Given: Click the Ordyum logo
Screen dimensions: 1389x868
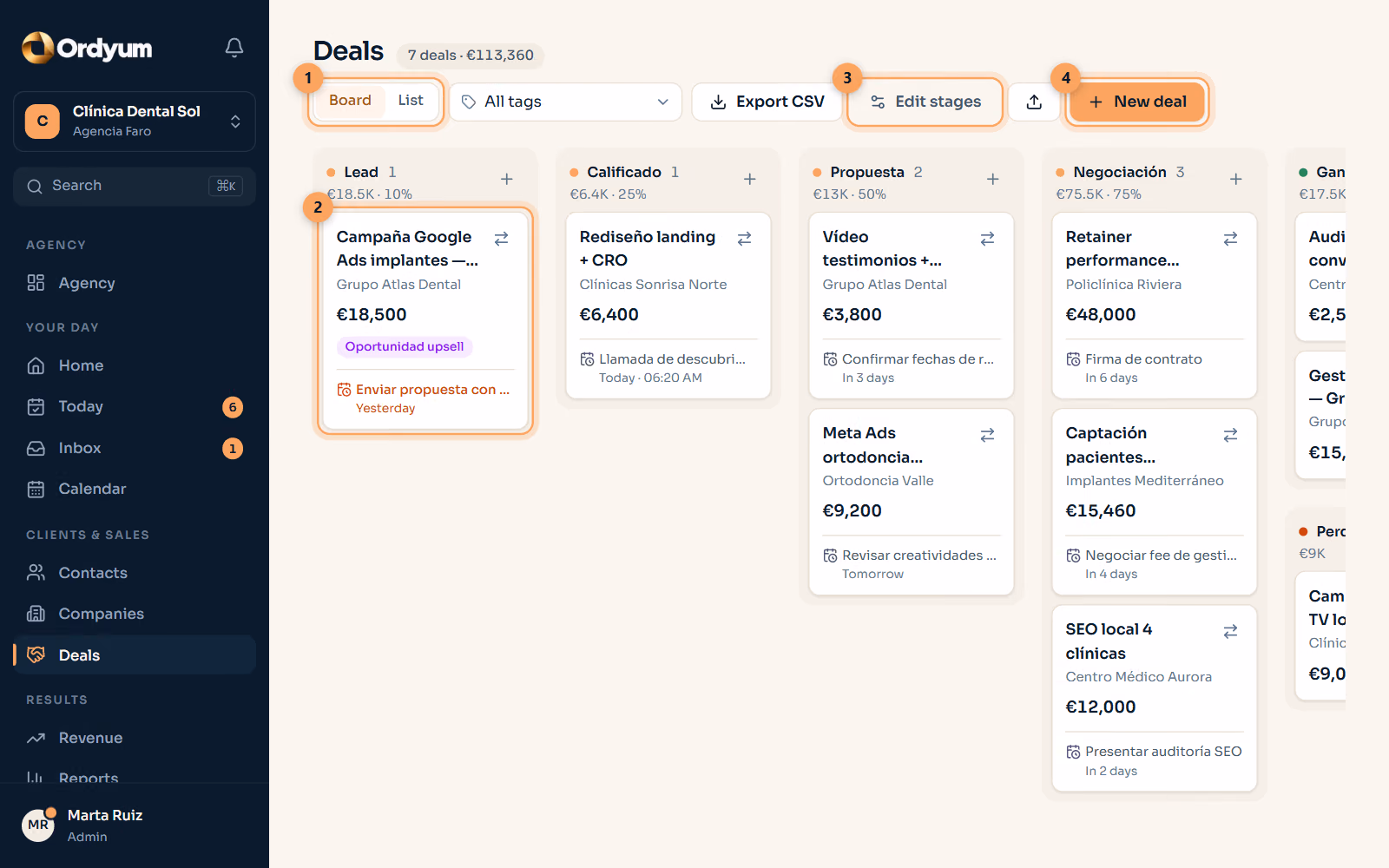Looking at the screenshot, I should point(87,48).
